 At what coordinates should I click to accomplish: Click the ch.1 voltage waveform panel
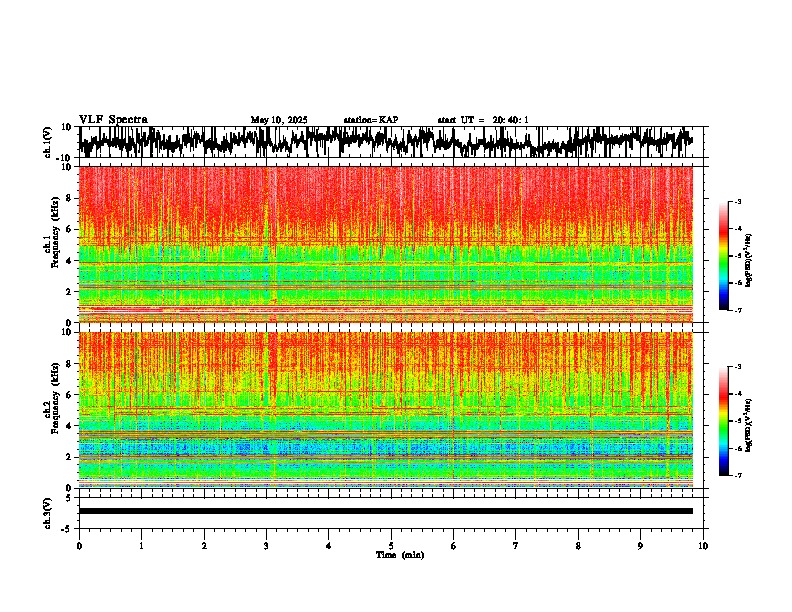coord(390,142)
